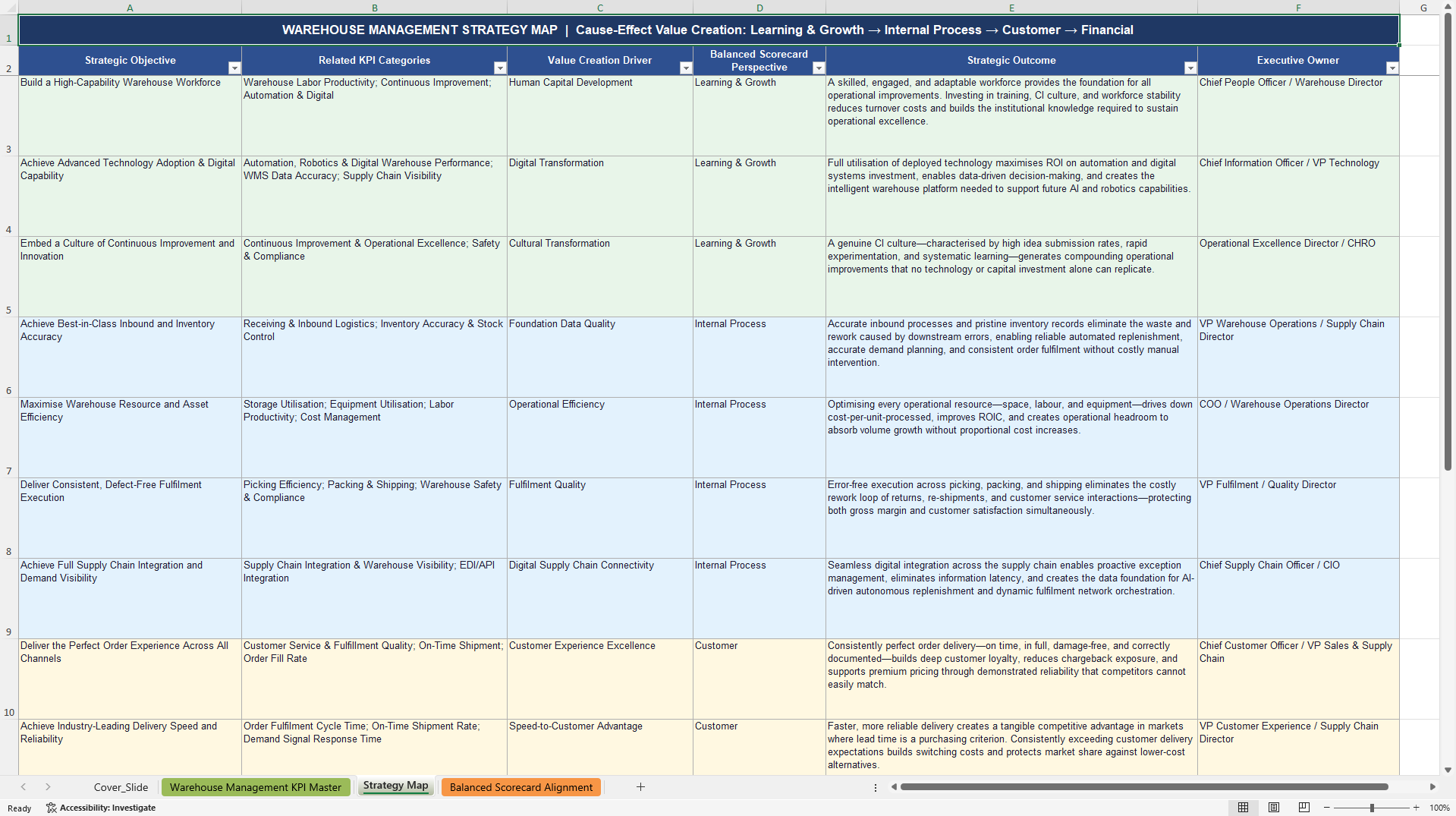1456x816 pixels.
Task: Switch to Page Break Preview icon
Action: (x=1304, y=808)
